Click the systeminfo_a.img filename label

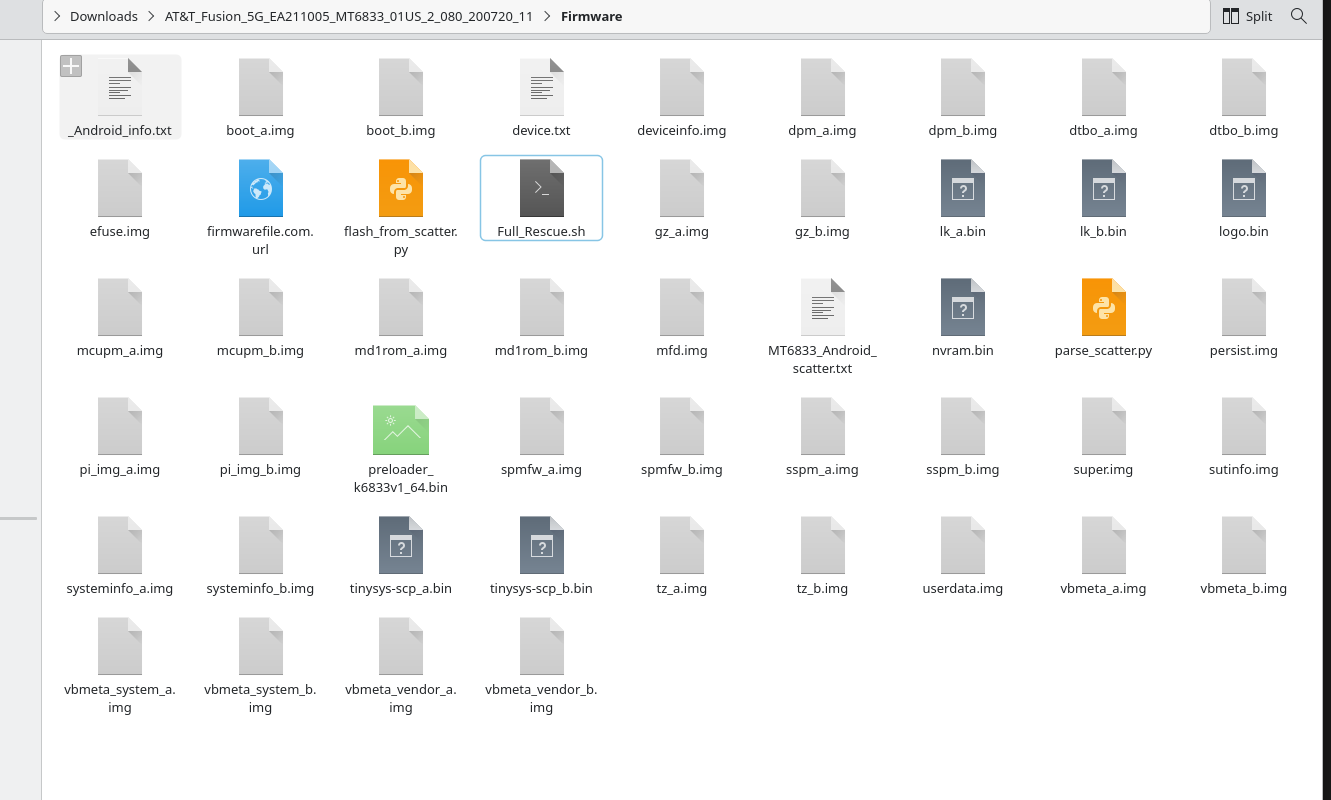(120, 588)
